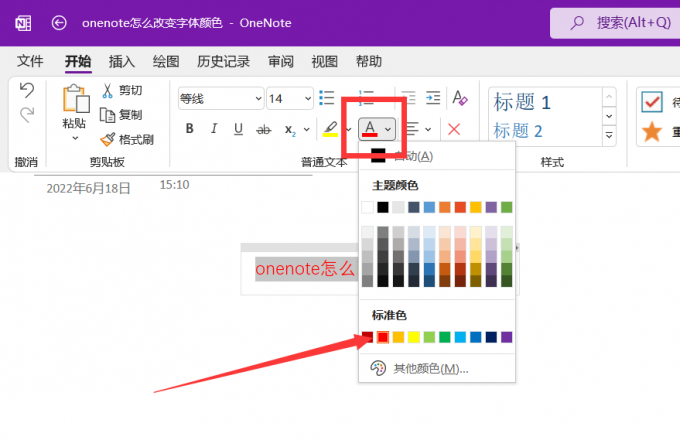
Task: Click the page date 2022年6月18日
Action: [x=88, y=189]
